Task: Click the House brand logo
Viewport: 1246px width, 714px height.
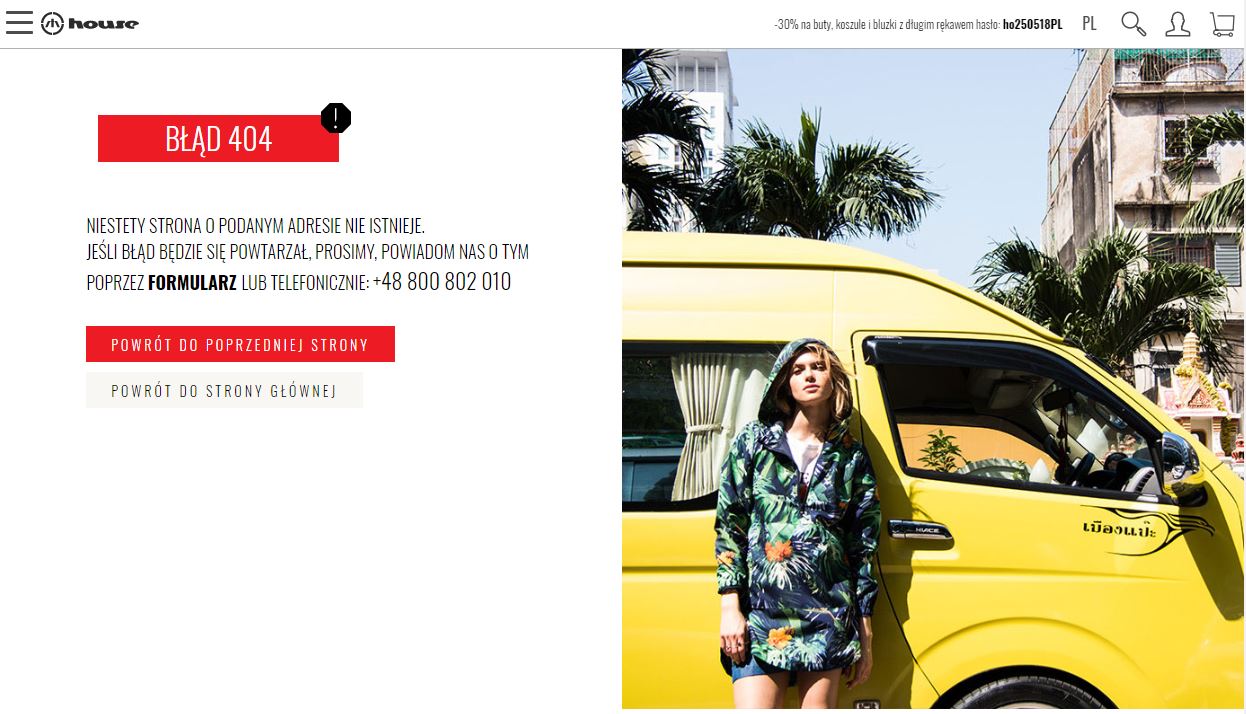Action: point(90,24)
